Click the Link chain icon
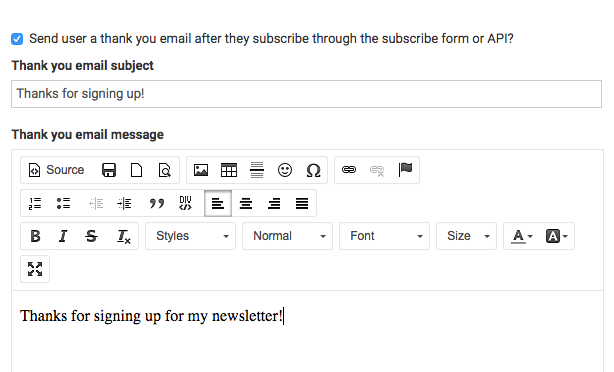The width and height of the screenshot is (614, 372). point(349,170)
